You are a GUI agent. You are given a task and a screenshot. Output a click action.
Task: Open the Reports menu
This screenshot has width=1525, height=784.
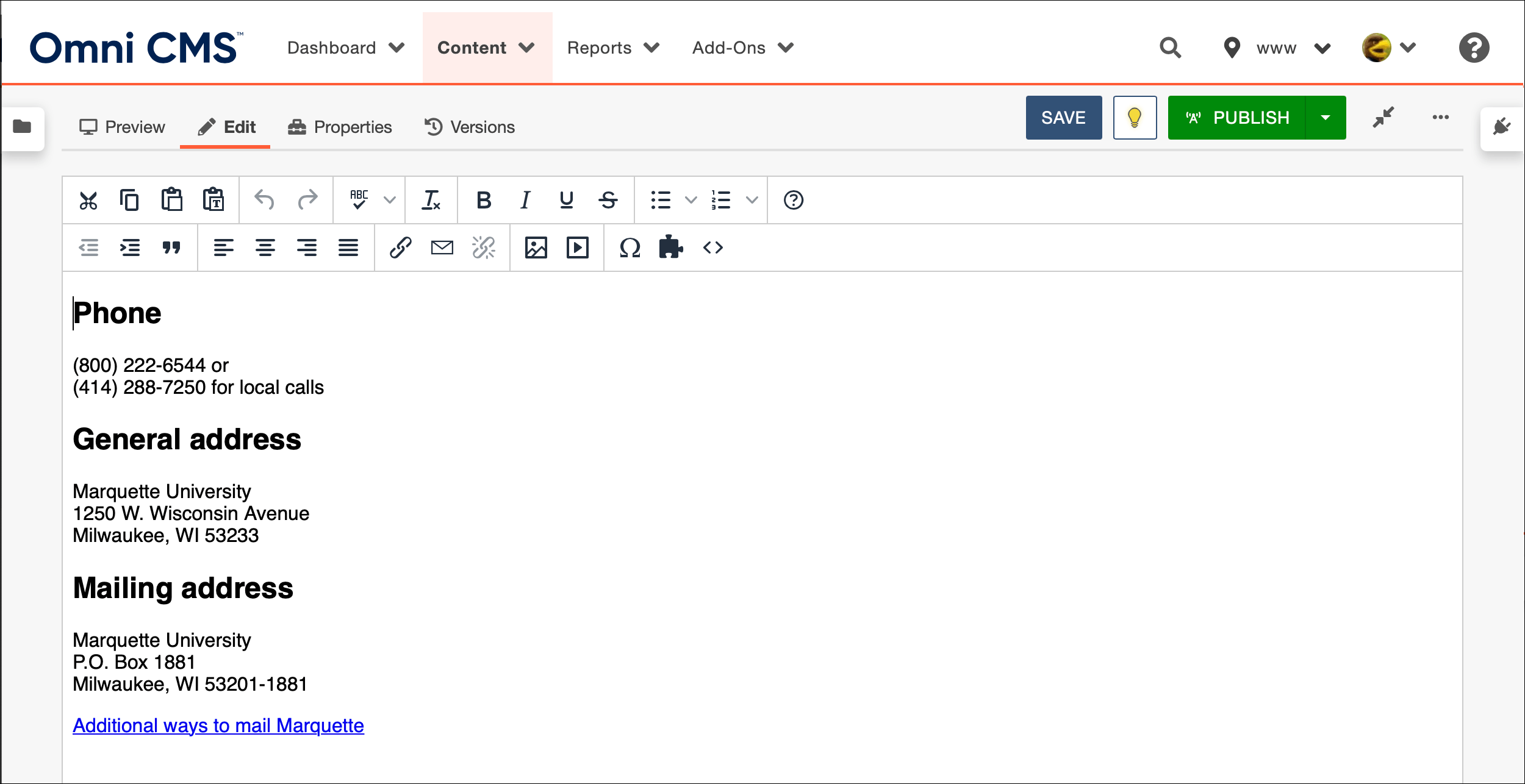pos(614,48)
